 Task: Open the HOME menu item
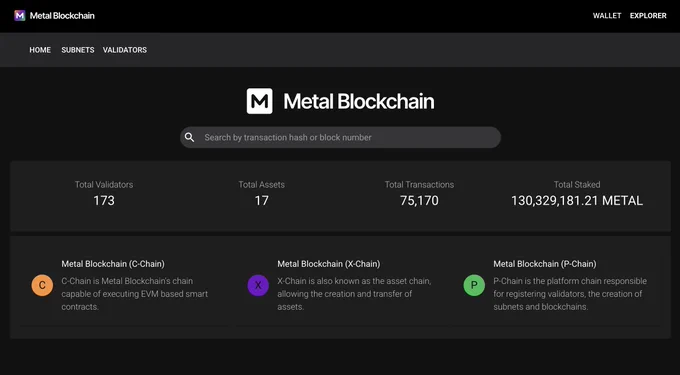coord(40,50)
